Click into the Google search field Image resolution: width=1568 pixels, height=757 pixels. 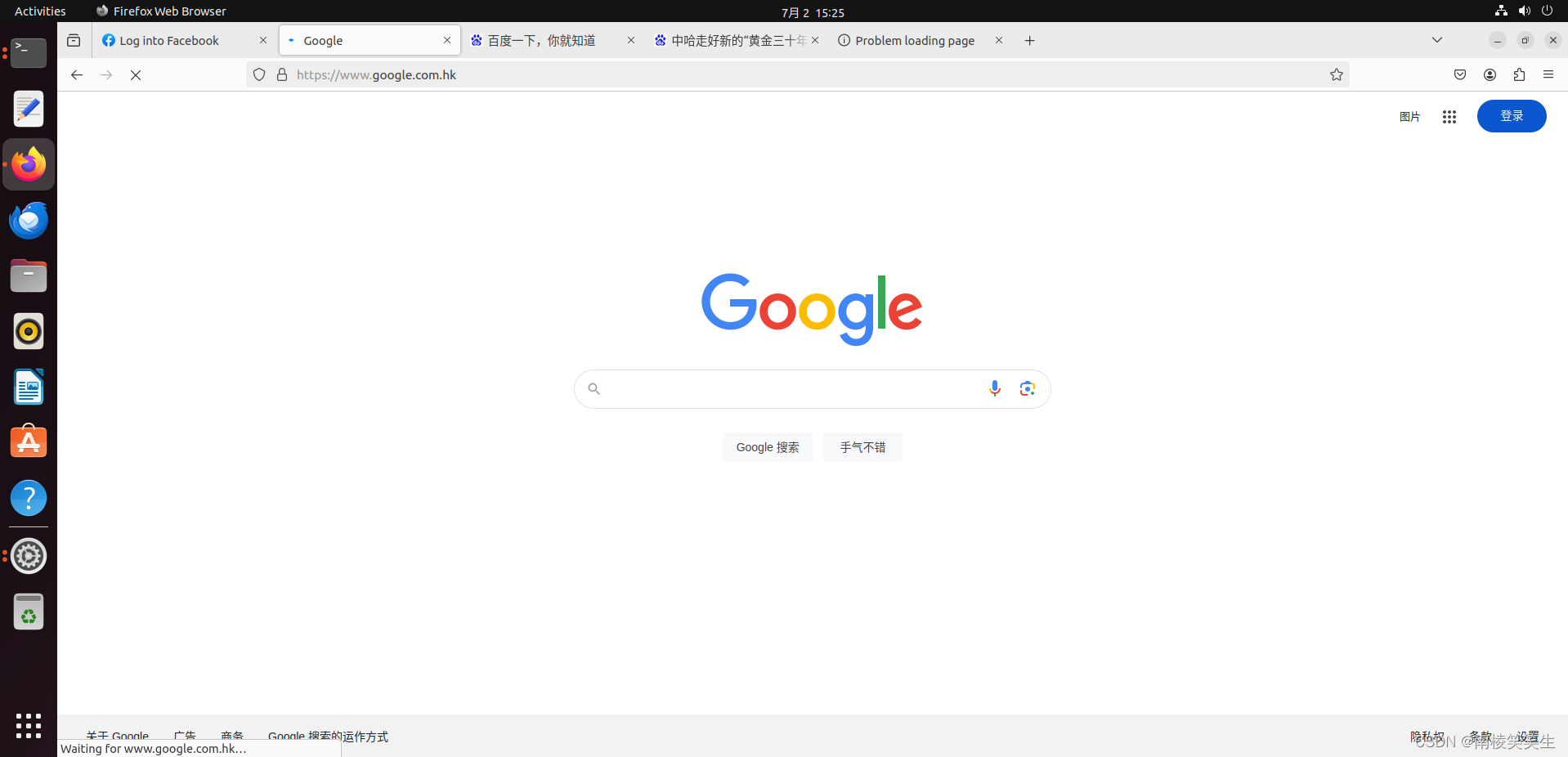click(x=812, y=389)
